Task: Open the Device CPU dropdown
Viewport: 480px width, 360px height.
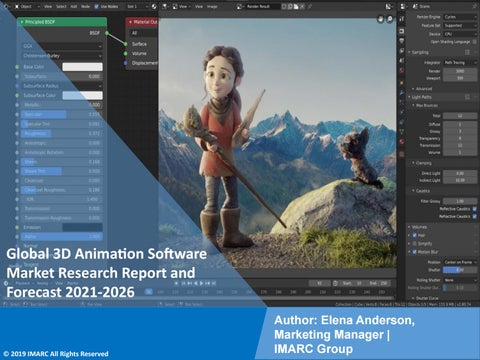Action: [x=460, y=34]
